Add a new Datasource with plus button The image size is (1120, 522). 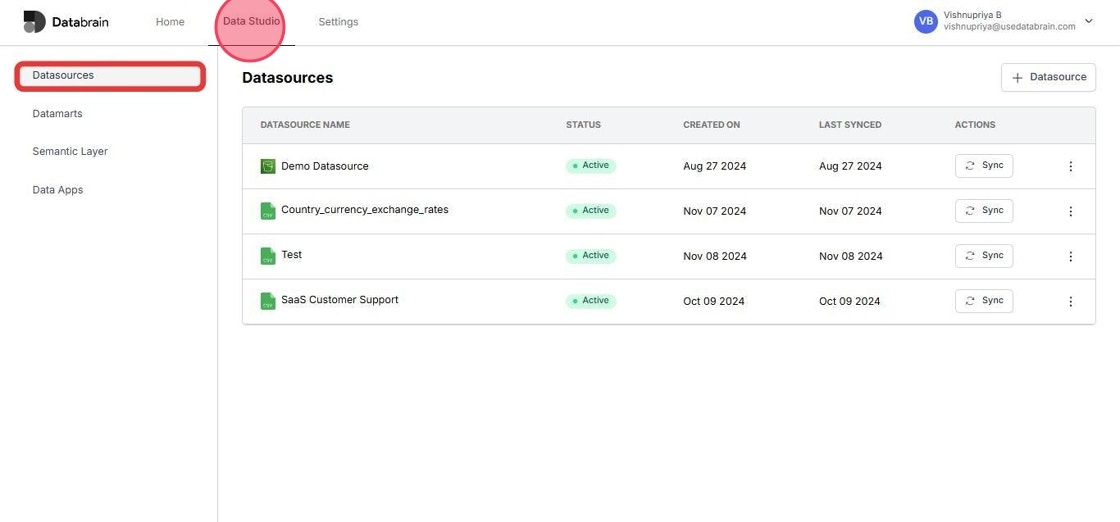click(1048, 77)
